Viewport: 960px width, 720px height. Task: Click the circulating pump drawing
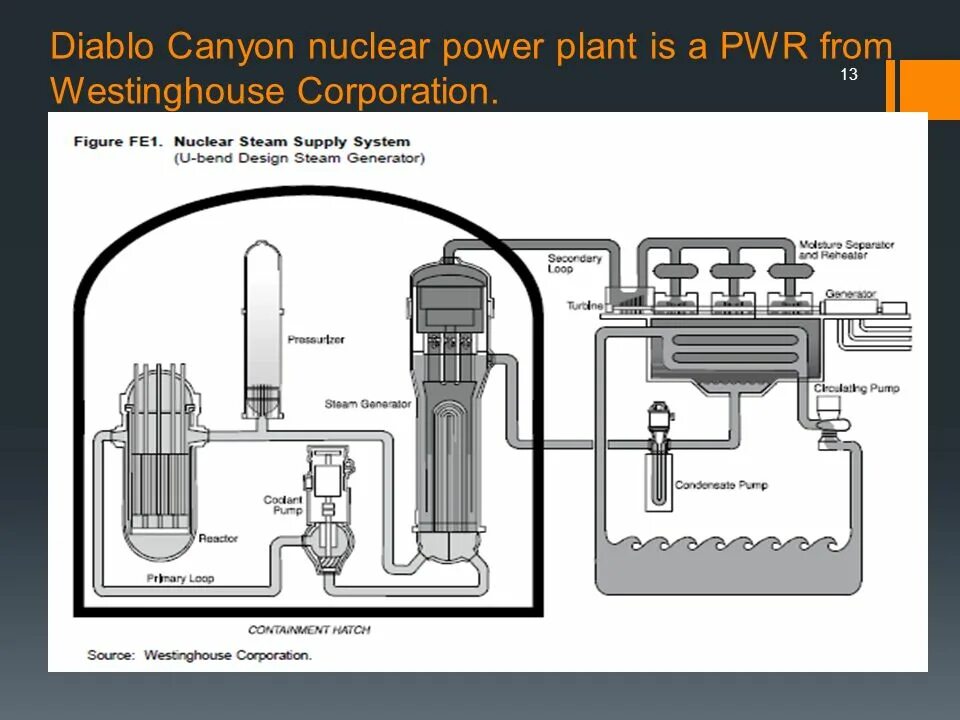click(x=831, y=422)
